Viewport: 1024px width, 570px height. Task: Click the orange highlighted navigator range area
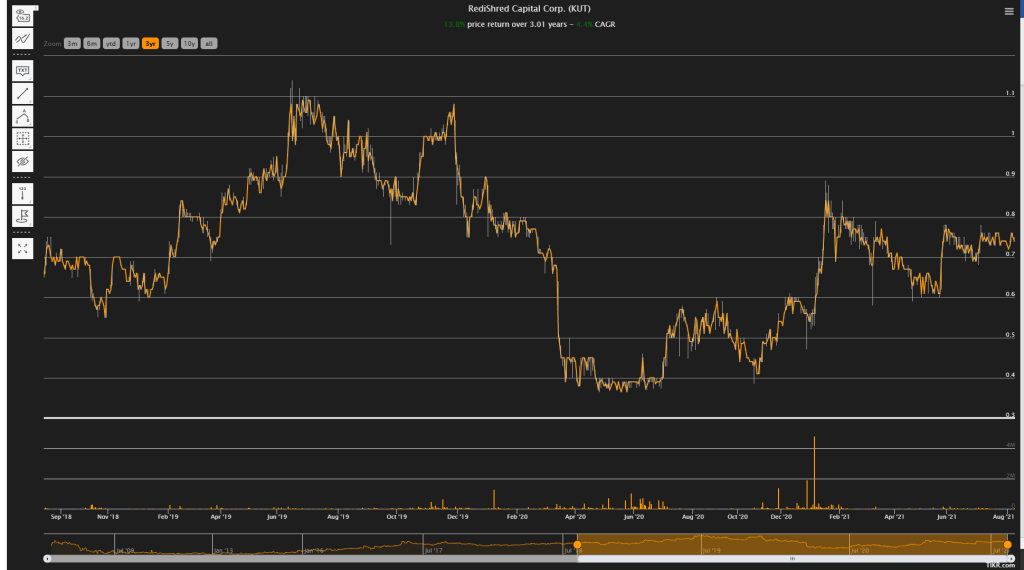[x=792, y=544]
